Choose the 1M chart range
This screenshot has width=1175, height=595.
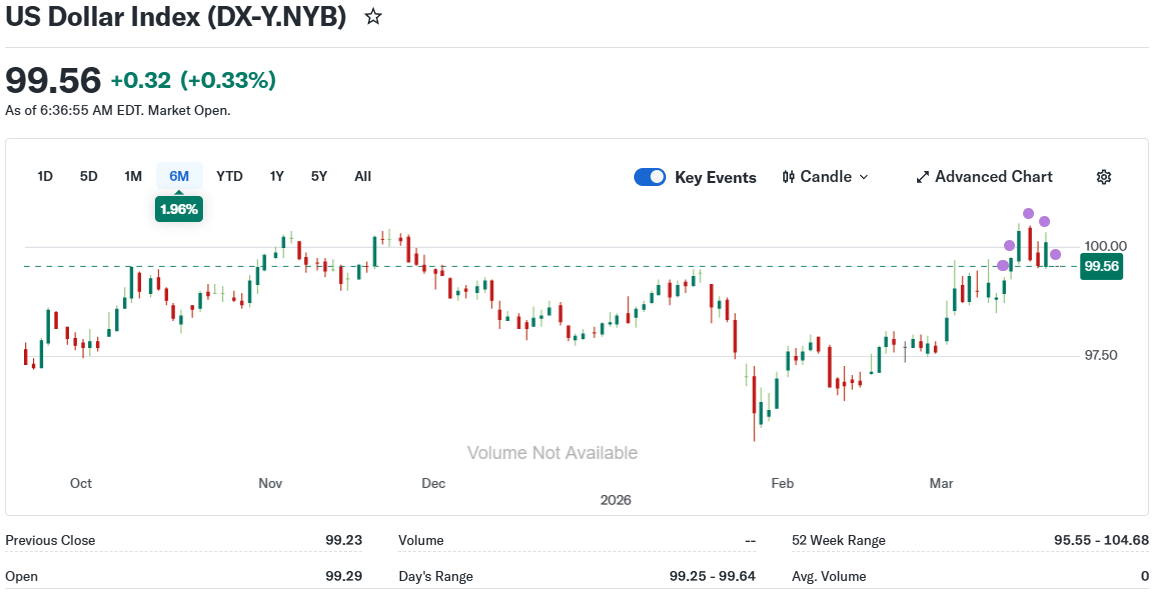[x=133, y=176]
